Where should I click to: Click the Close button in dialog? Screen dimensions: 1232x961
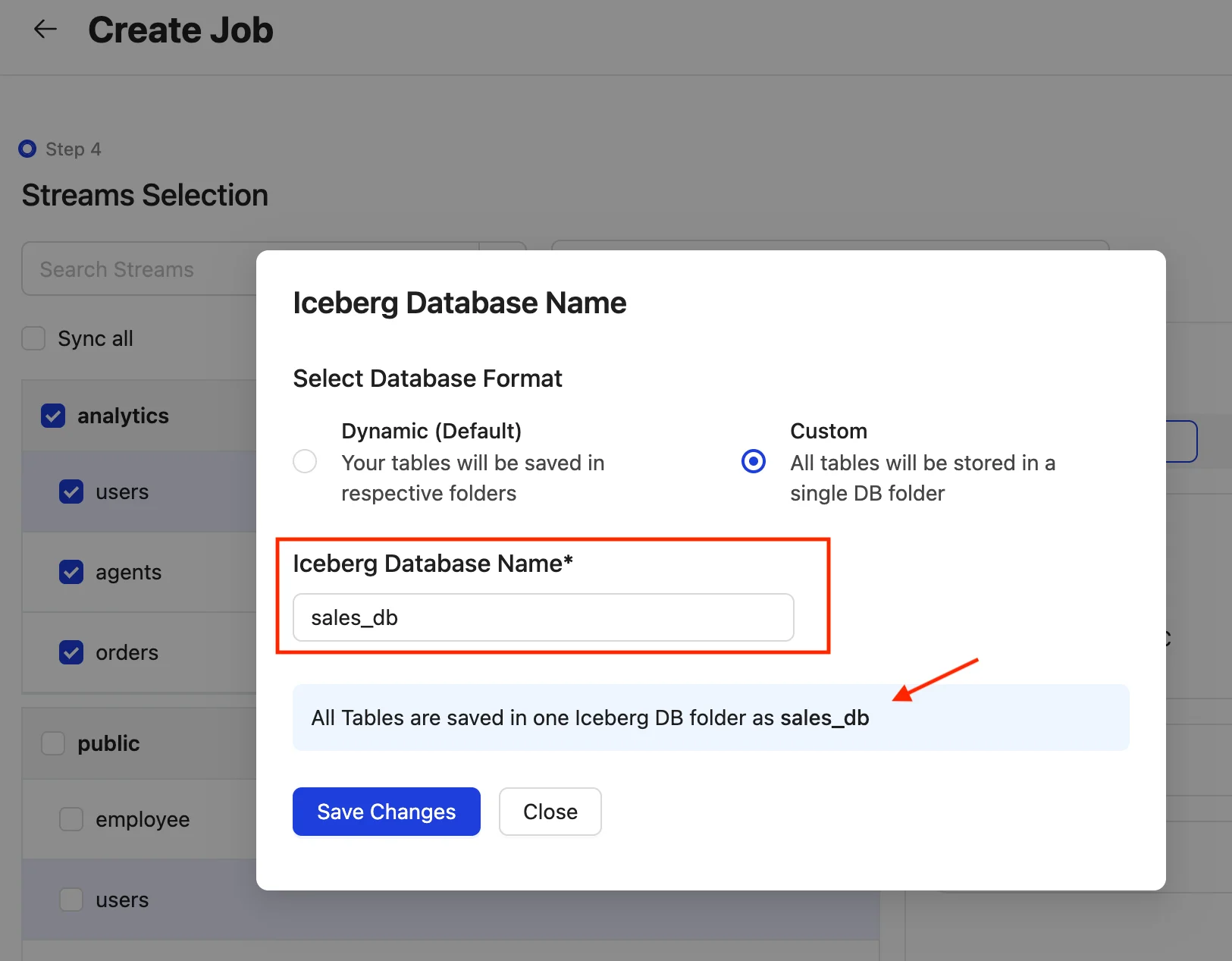tap(550, 812)
